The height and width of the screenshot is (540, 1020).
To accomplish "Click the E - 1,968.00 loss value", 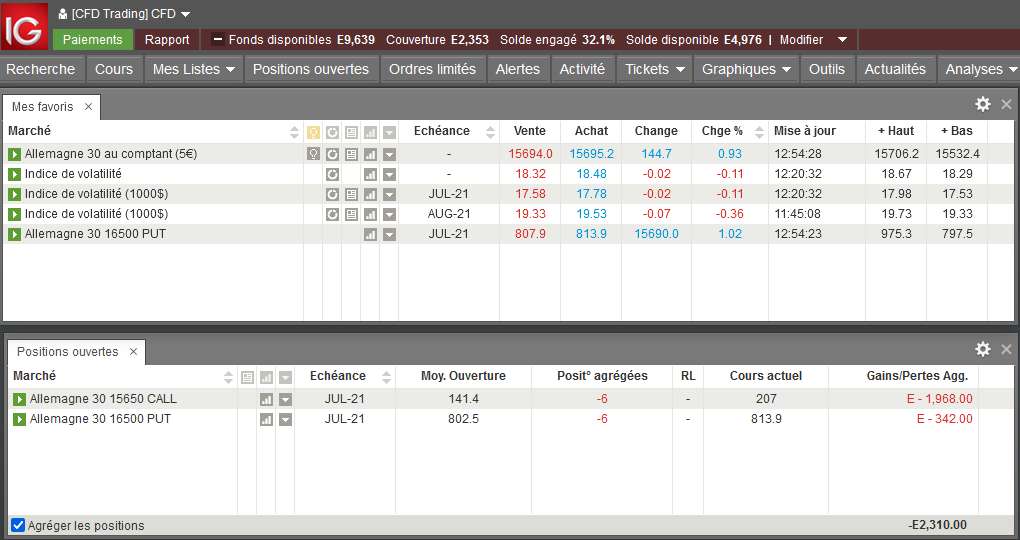I will (939, 399).
